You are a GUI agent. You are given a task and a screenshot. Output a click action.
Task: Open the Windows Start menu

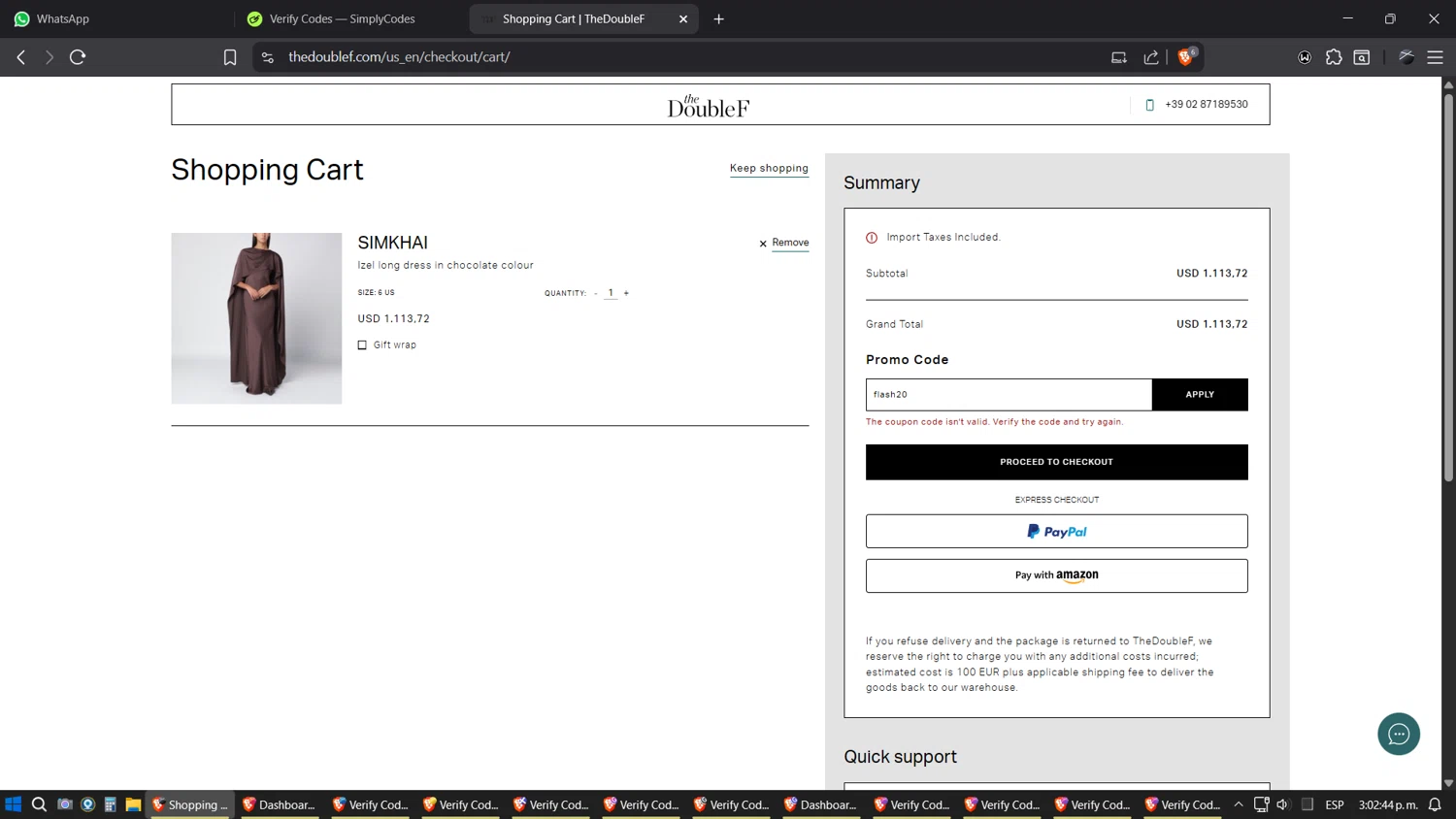pos(13,804)
